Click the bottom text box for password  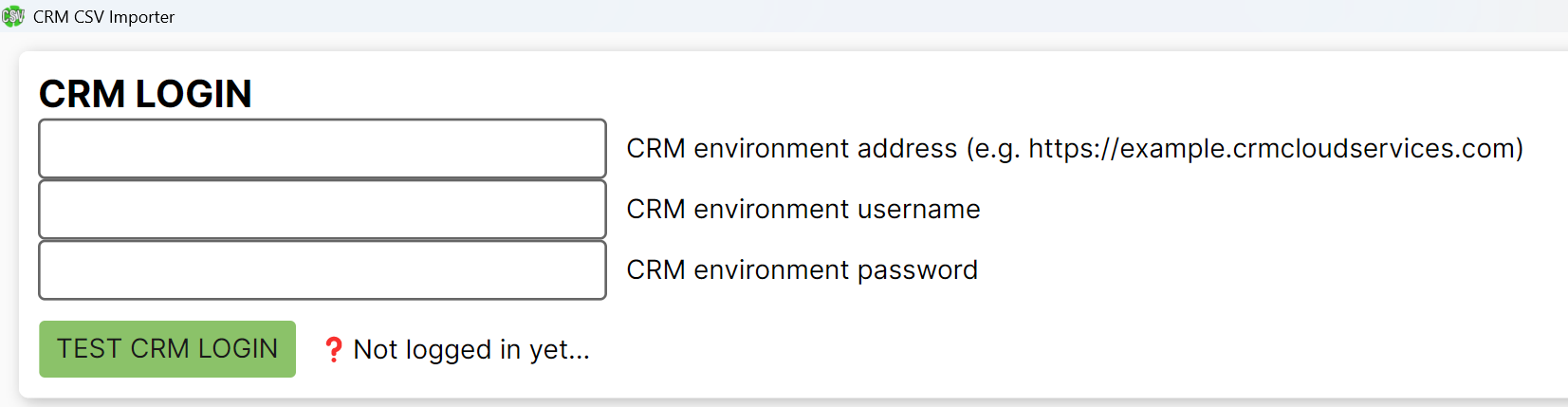(x=323, y=270)
